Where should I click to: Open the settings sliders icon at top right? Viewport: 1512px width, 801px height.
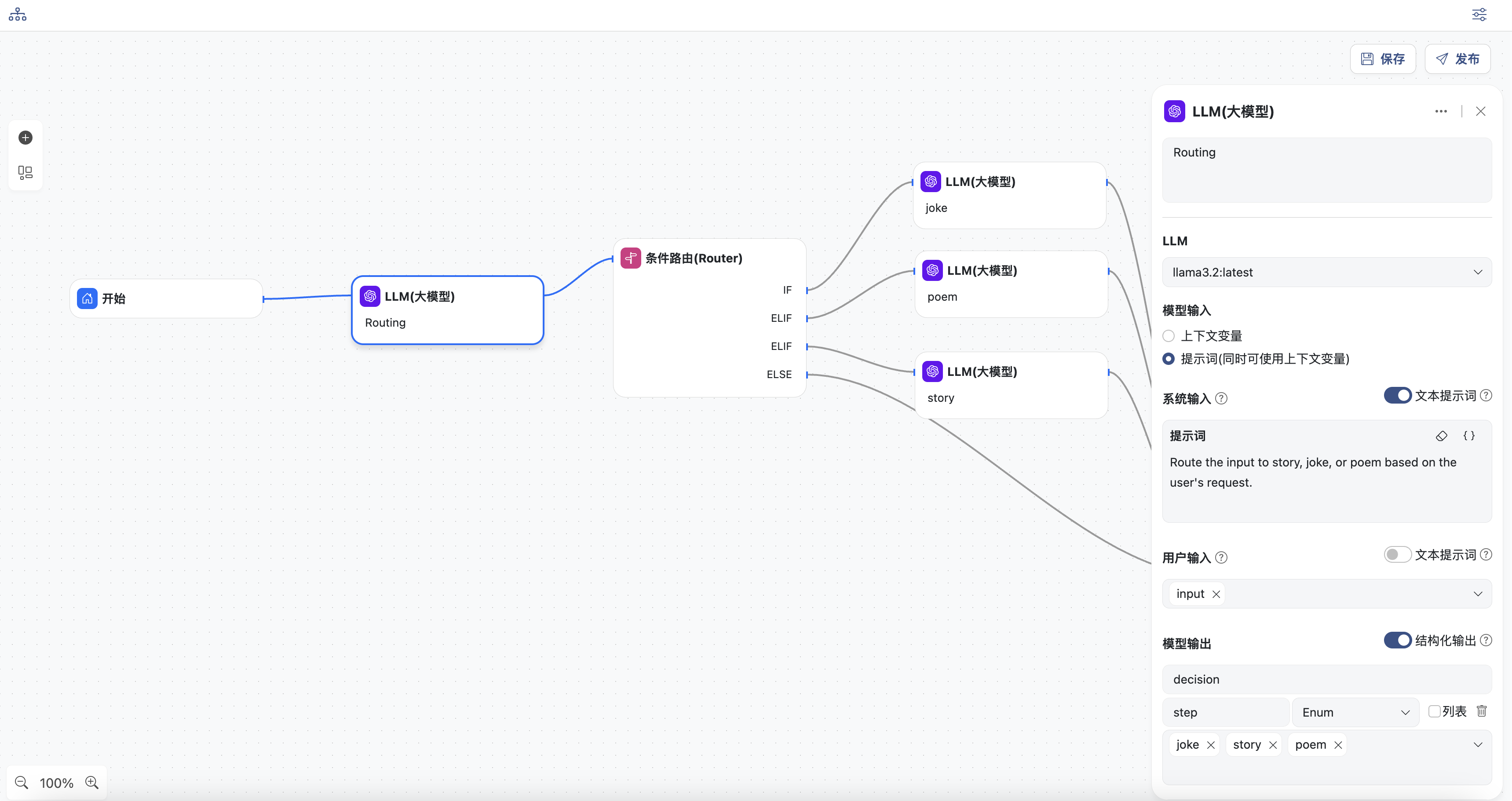click(x=1479, y=15)
